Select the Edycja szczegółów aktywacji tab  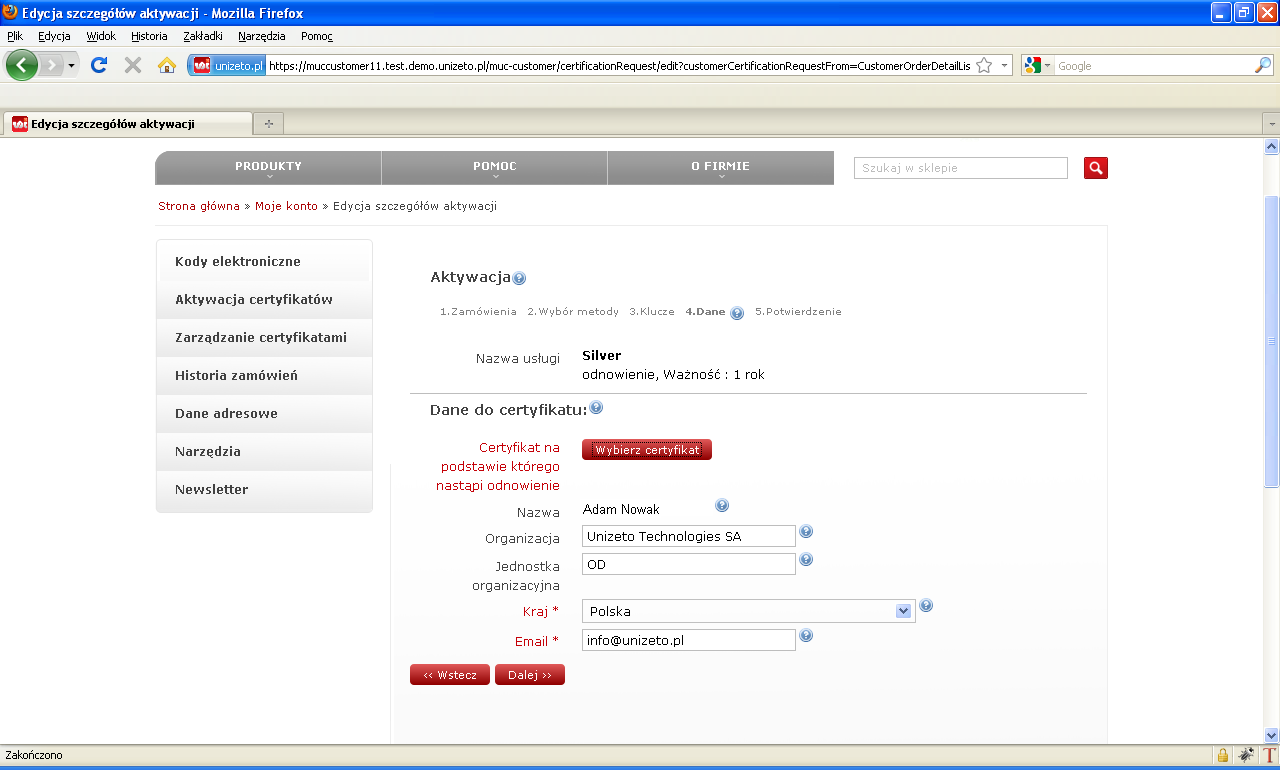(127, 124)
